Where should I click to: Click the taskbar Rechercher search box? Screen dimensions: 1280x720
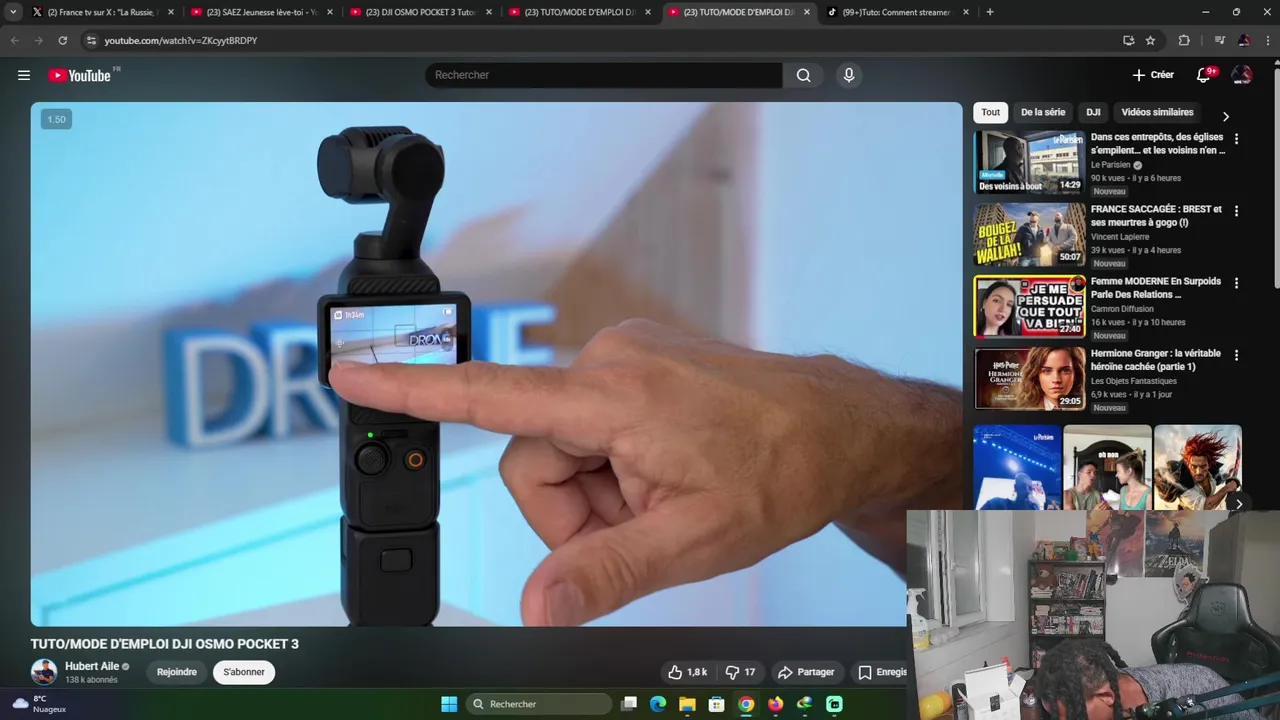click(539, 704)
